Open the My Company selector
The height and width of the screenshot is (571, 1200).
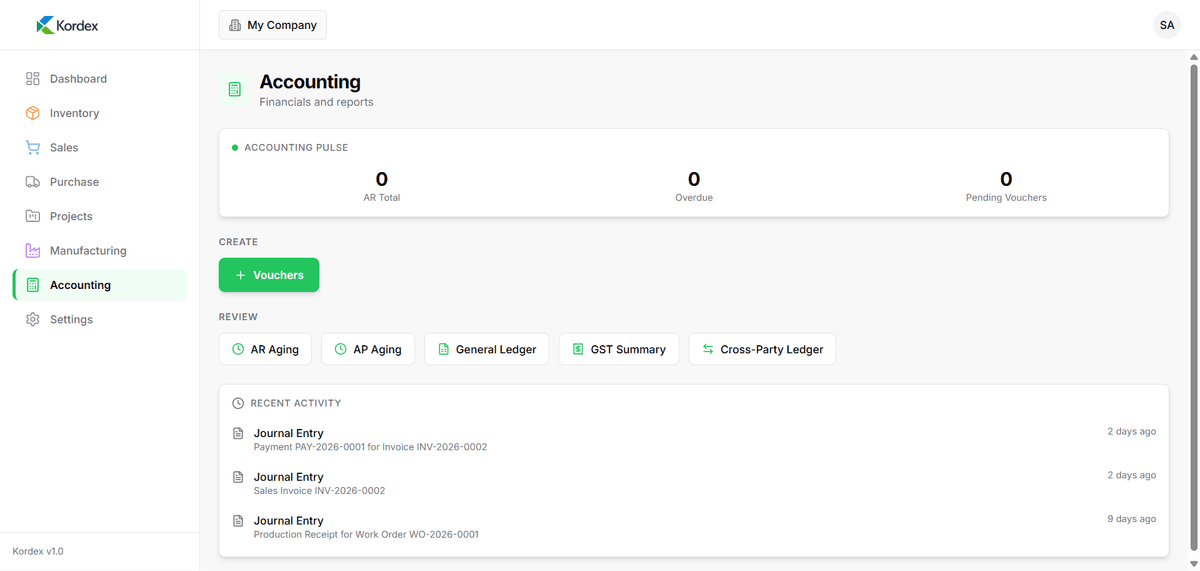pyautogui.click(x=272, y=25)
